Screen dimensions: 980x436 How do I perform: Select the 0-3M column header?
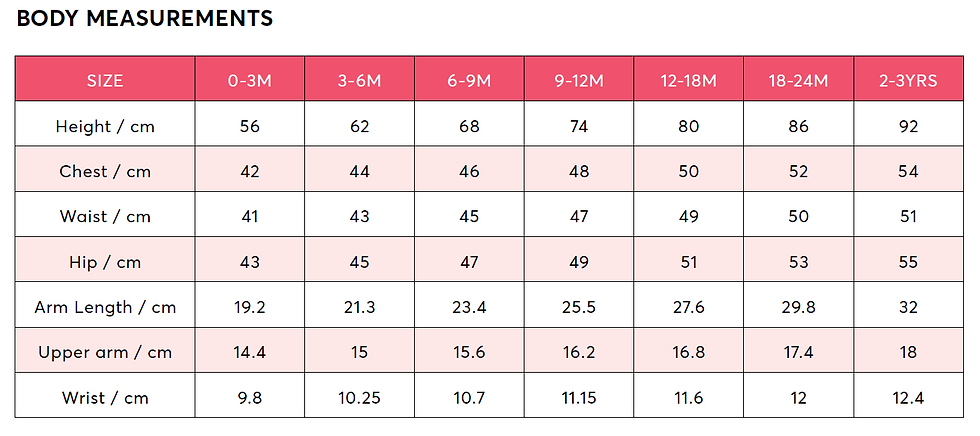pos(250,79)
